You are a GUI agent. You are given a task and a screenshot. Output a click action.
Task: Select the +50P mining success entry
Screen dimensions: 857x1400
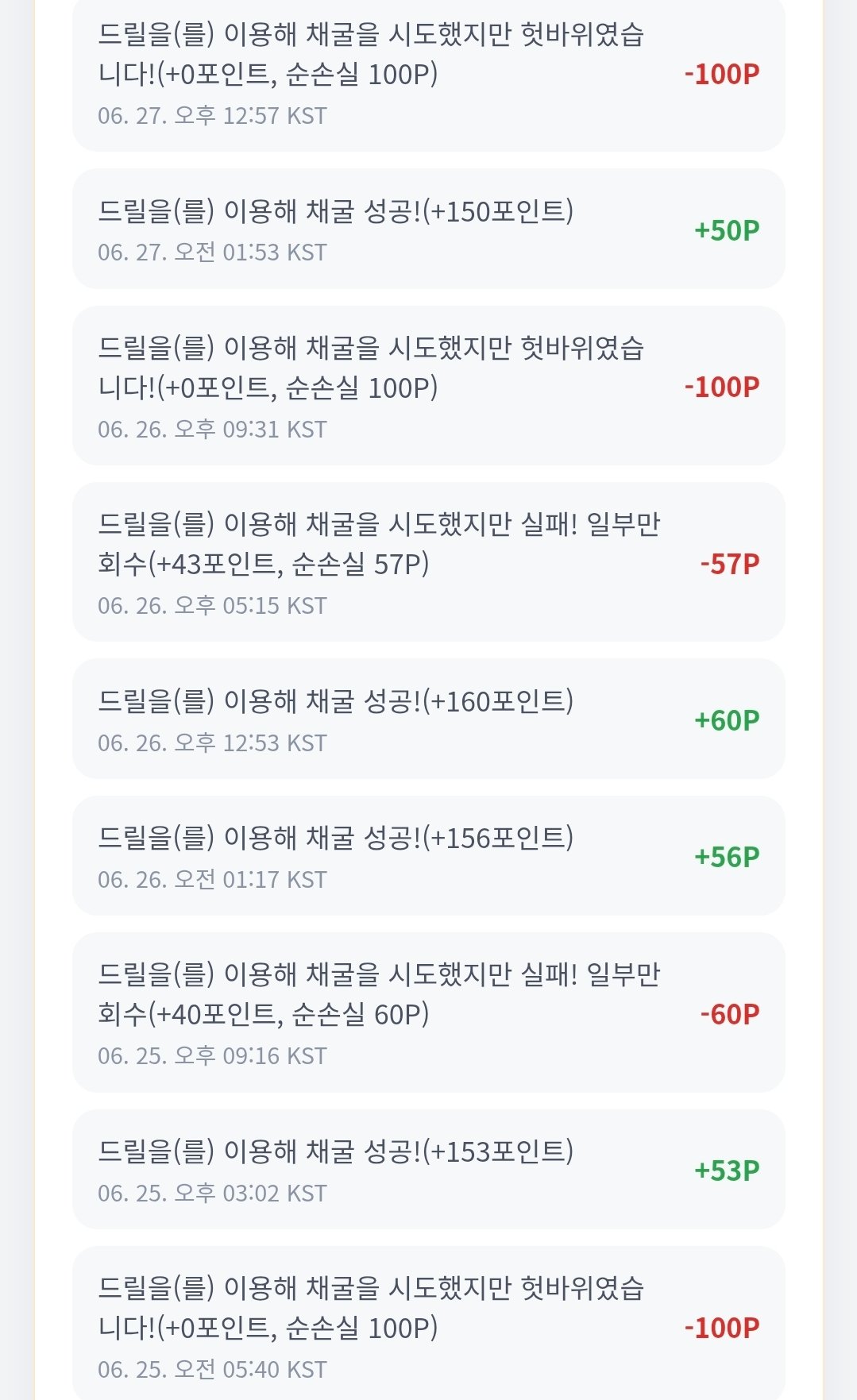[428, 229]
